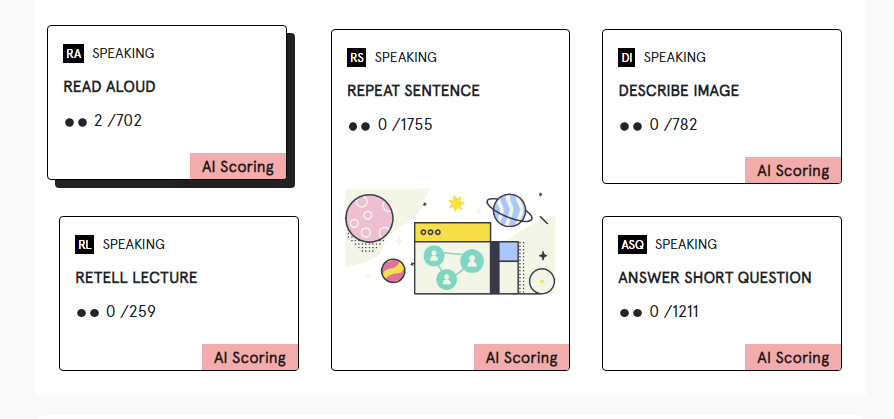894x419 pixels.
Task: Click the ASQ badge icon
Action: click(x=632, y=244)
